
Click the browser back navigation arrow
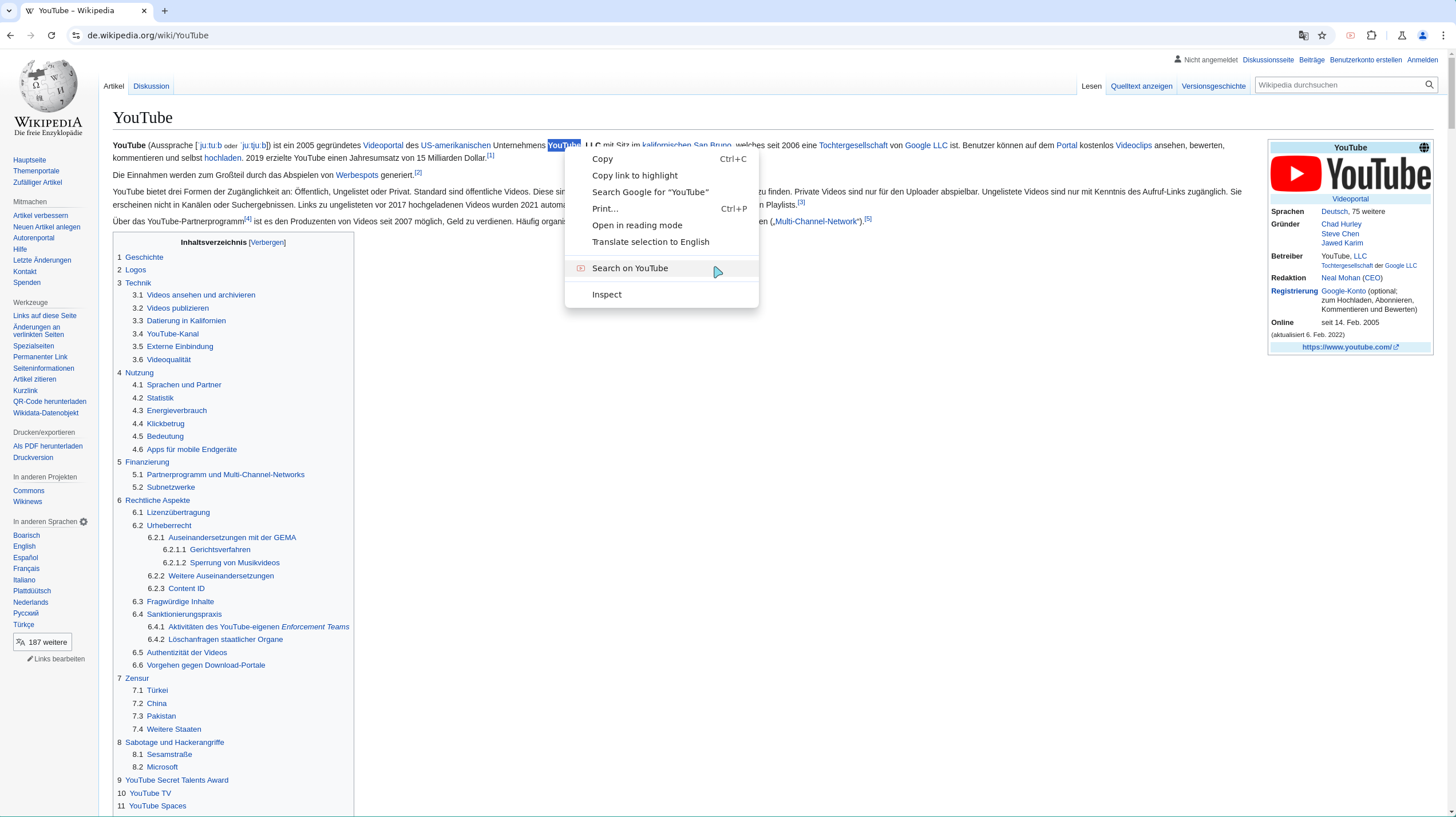10,35
